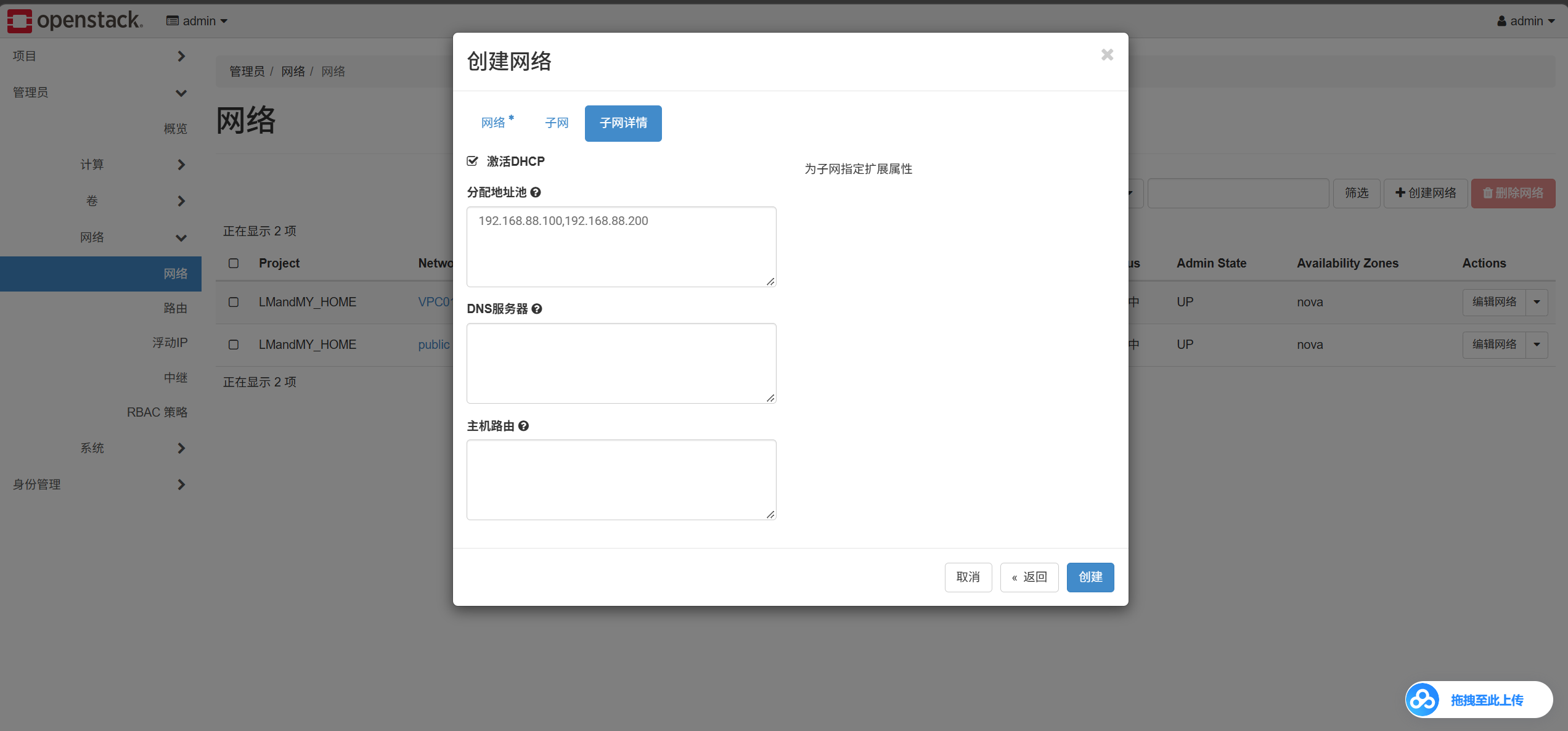Check the VPC01 network row checkbox

234,302
